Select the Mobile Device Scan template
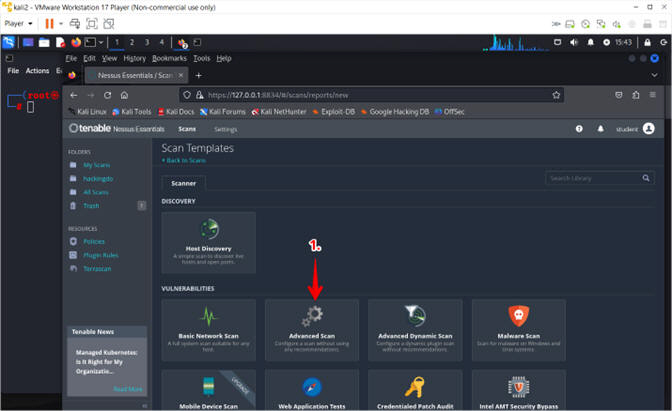The height and width of the screenshot is (411, 672). (x=209, y=390)
